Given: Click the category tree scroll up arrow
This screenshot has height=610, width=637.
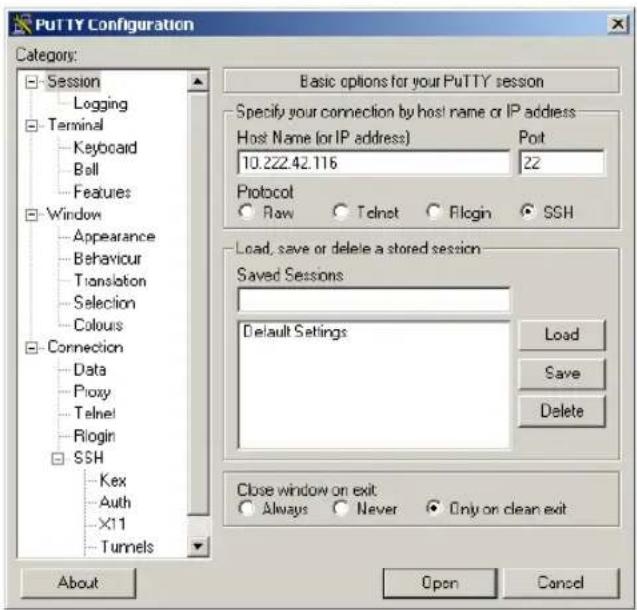Looking at the screenshot, I should coord(198,82).
